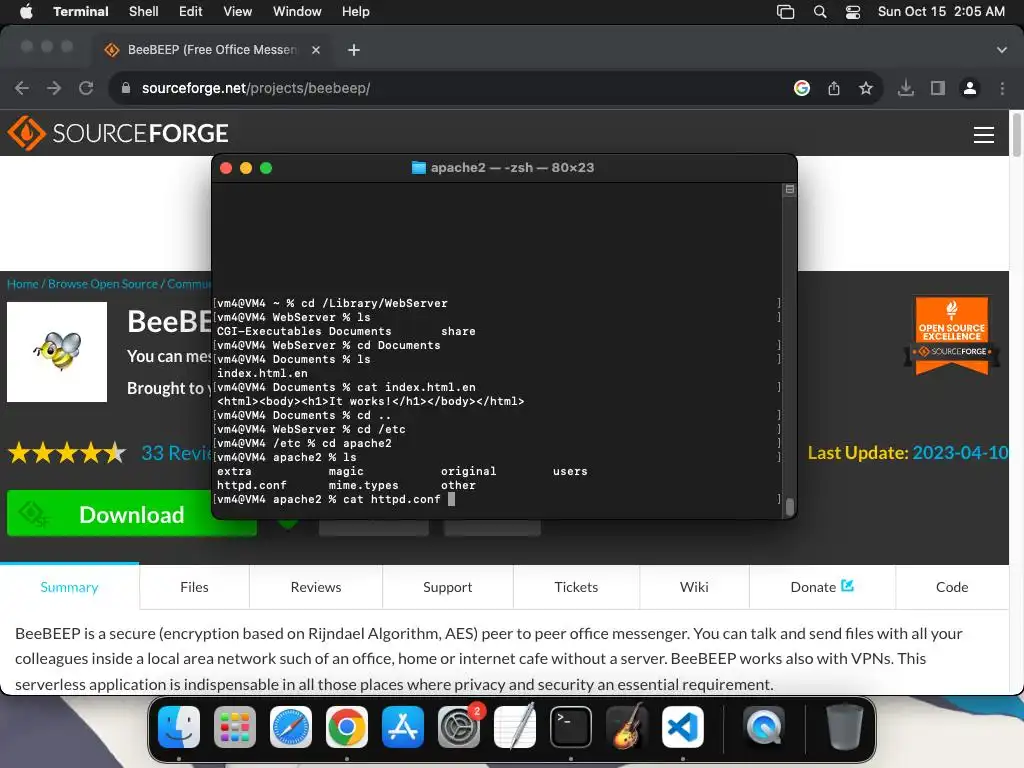Follow the Browse Open Source breadcrumb
This screenshot has height=768, width=1024.
point(103,284)
